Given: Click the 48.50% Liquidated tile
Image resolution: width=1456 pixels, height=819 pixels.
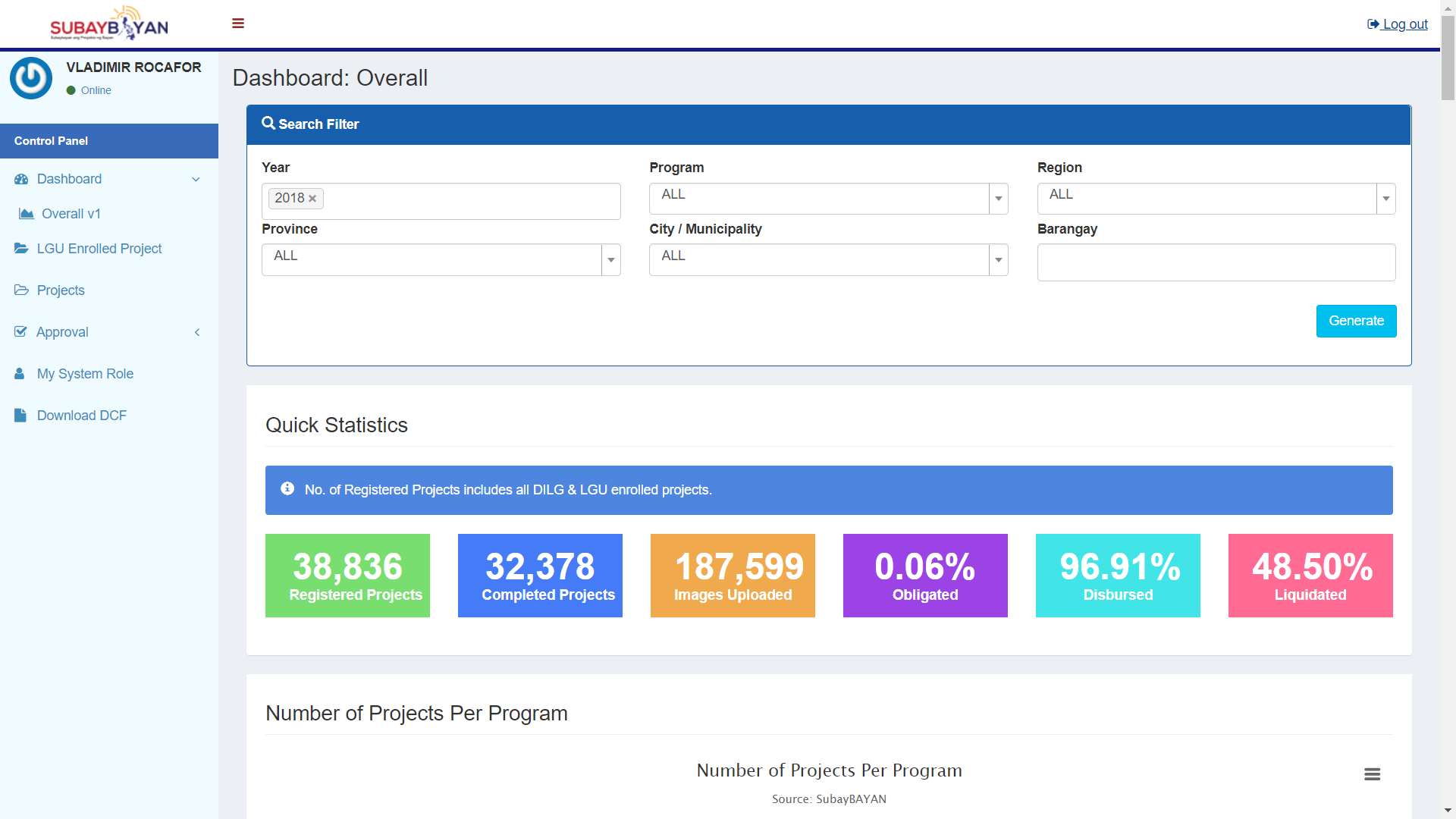Looking at the screenshot, I should (1310, 576).
